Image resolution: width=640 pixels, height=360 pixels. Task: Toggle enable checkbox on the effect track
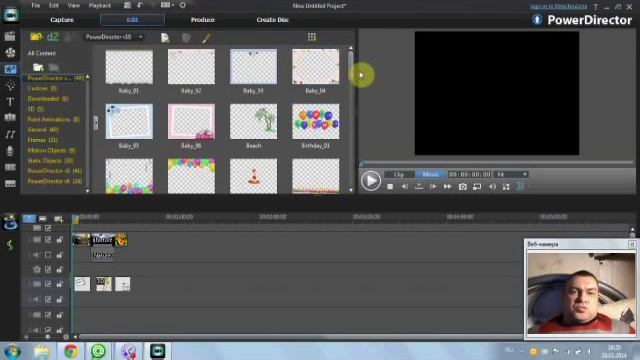coord(48,269)
